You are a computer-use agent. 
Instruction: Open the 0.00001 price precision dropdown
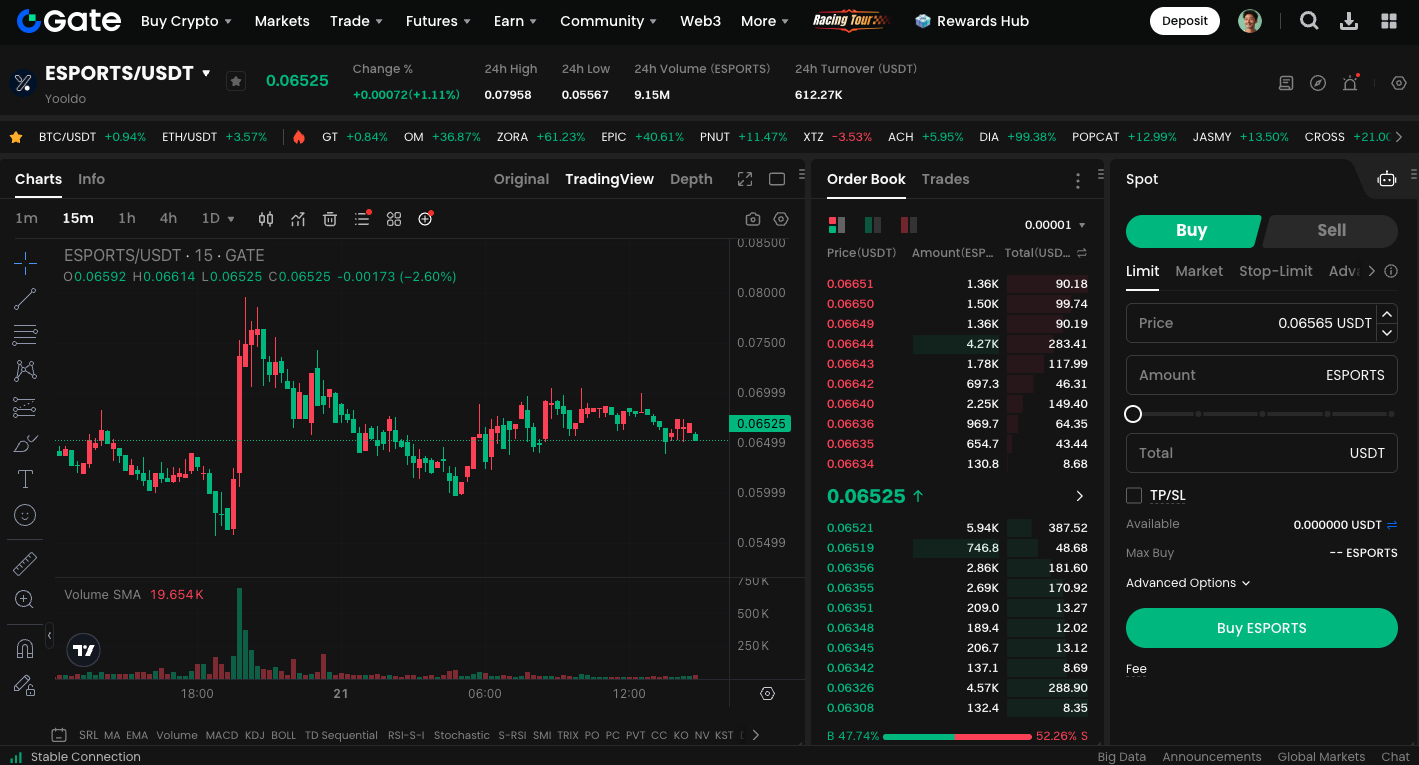pos(1055,225)
